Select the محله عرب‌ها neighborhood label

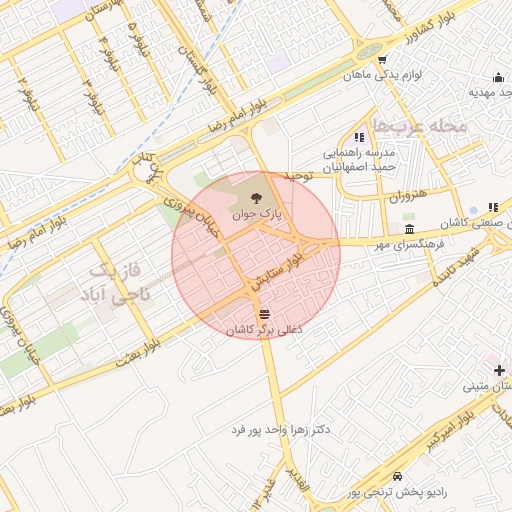[x=419, y=126]
